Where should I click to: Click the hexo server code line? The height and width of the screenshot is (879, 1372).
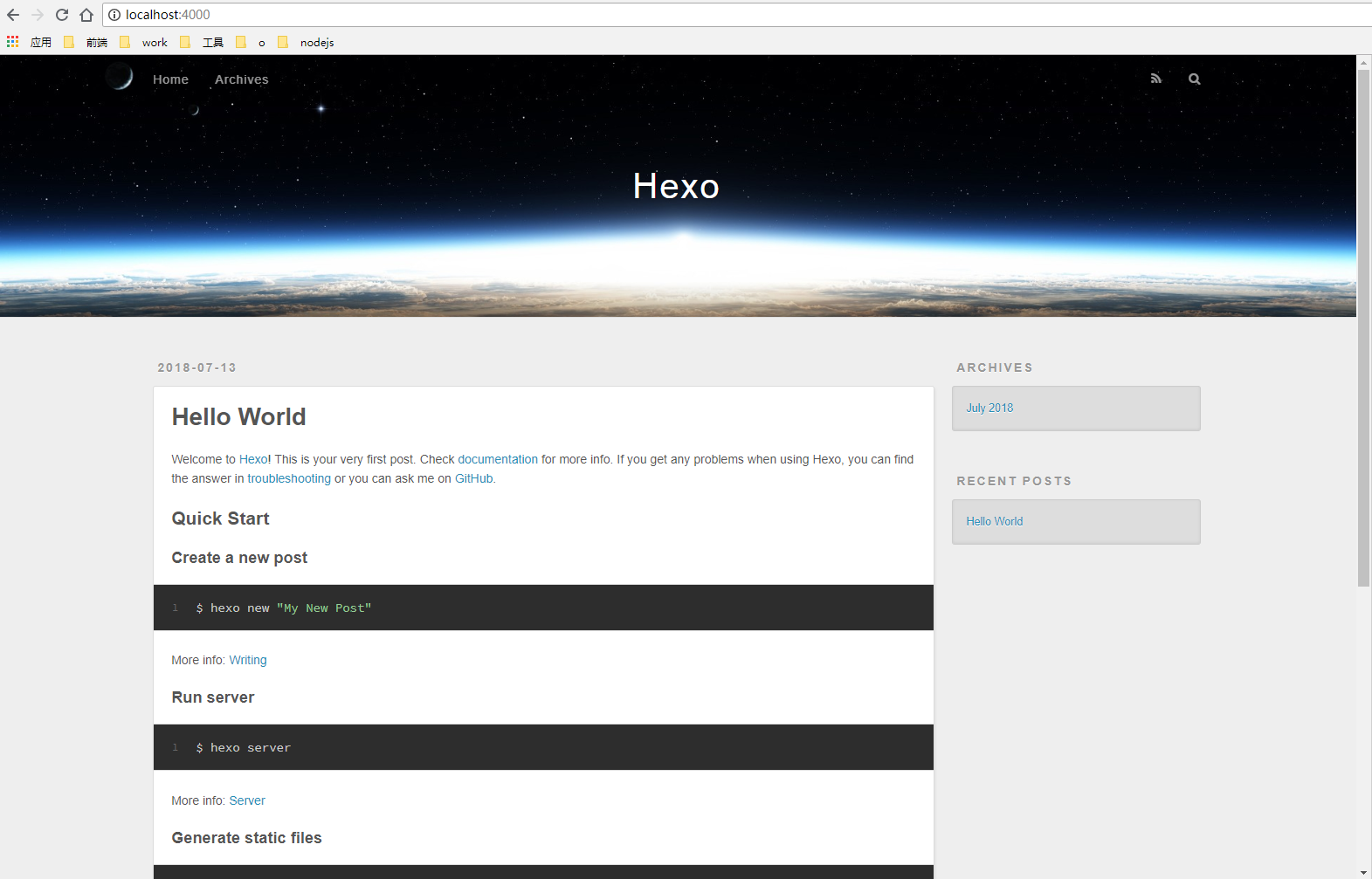pyautogui.click(x=244, y=748)
